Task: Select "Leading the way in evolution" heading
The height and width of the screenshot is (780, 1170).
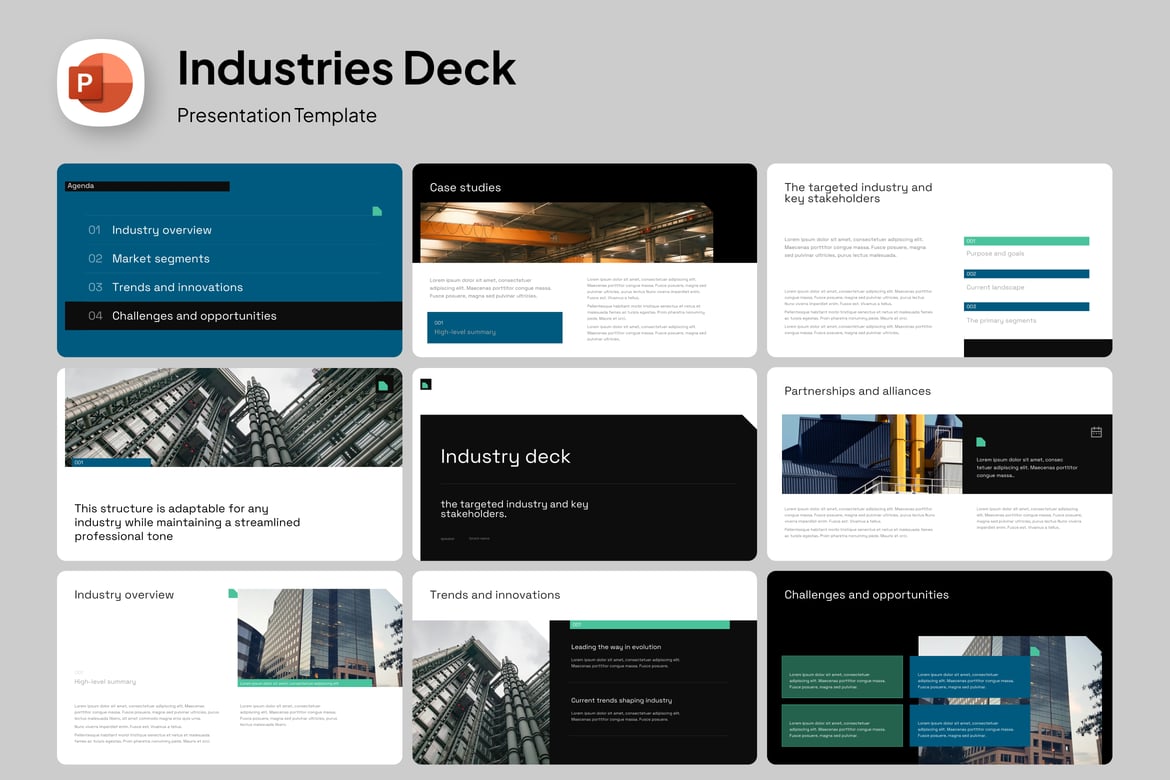Action: (x=616, y=647)
